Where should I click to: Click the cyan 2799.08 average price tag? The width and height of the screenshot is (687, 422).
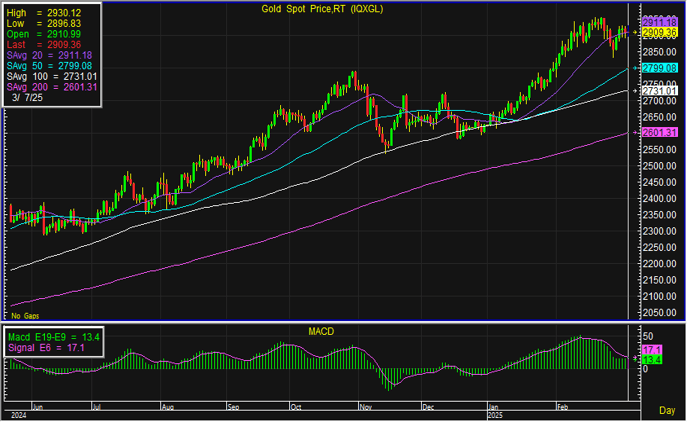point(661,68)
